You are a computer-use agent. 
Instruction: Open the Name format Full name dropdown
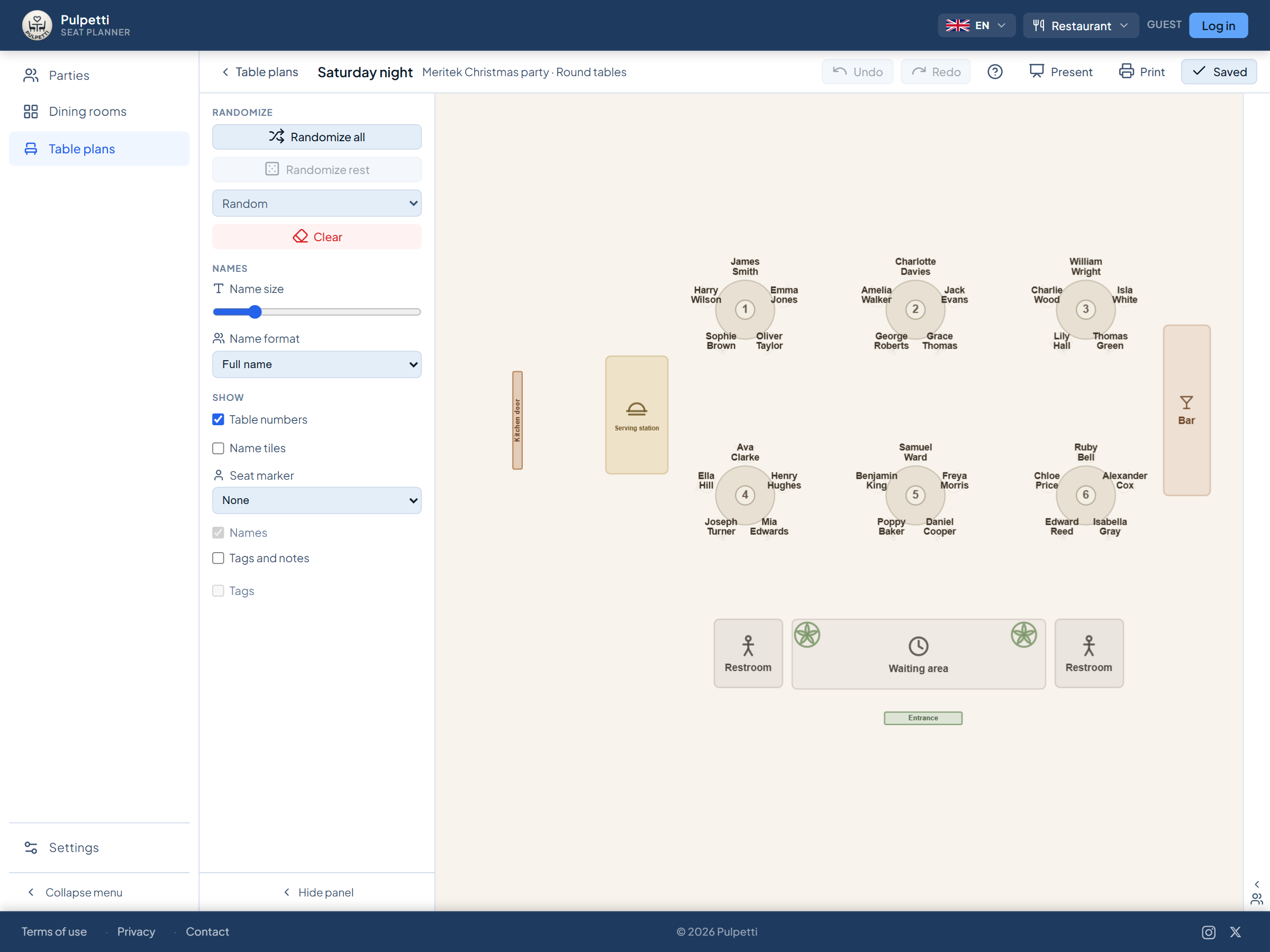tap(317, 364)
